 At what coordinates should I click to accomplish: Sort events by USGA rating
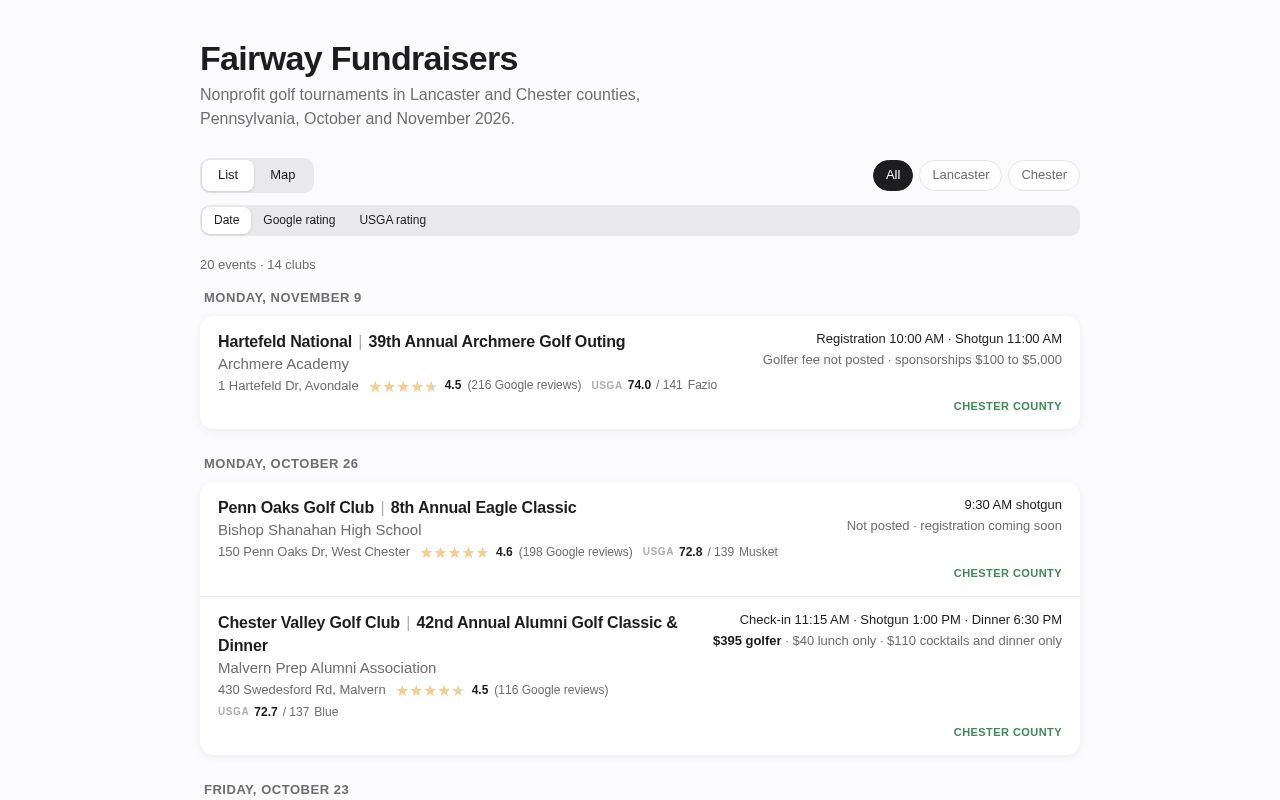tap(392, 220)
